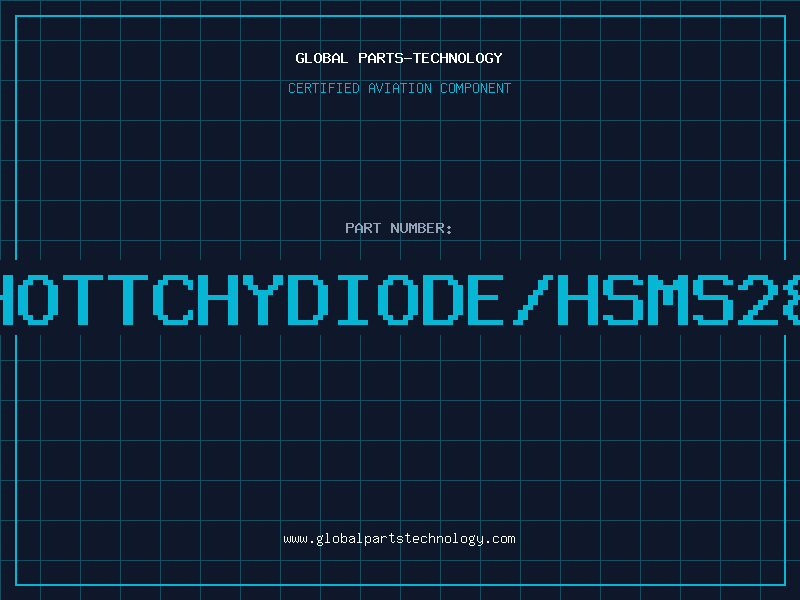Select the GLOBAL PARTS-TECHNOLOGY heading text
Viewport: 800px width, 600px height.
pyautogui.click(x=399, y=58)
